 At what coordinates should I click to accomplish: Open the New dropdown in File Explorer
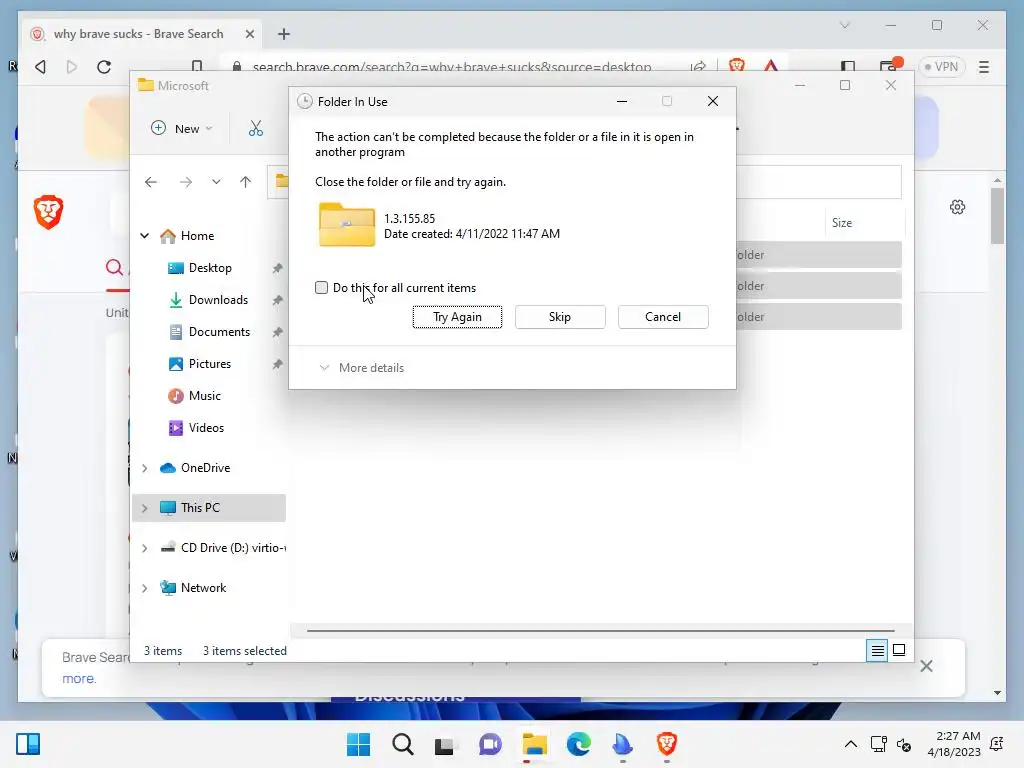[x=182, y=129]
